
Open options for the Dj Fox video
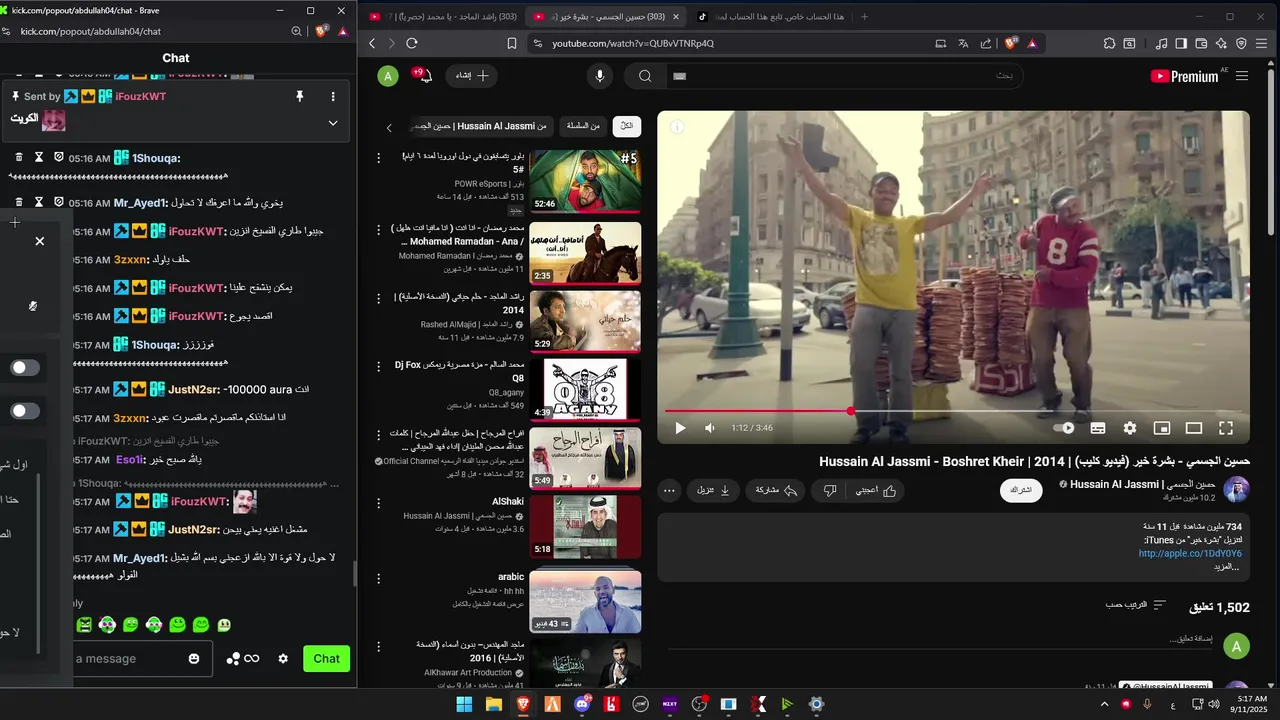click(x=379, y=366)
